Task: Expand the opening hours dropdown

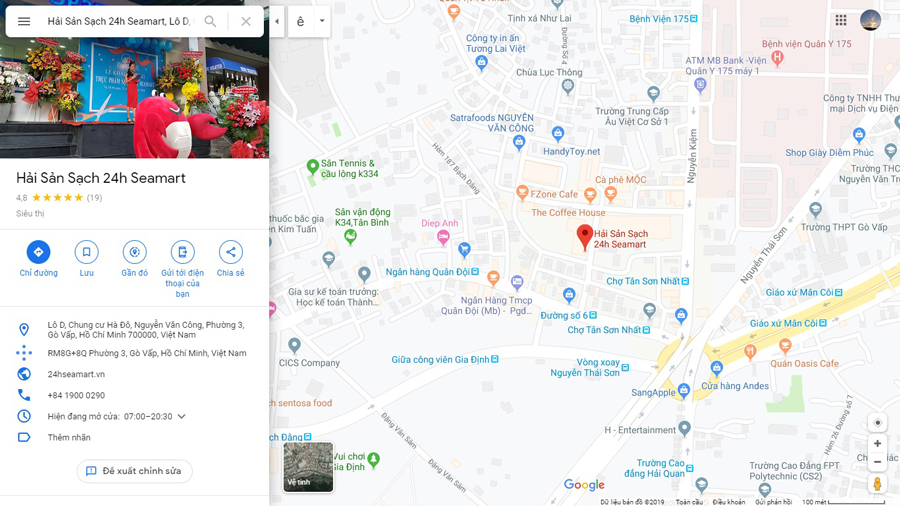Action: click(x=181, y=417)
